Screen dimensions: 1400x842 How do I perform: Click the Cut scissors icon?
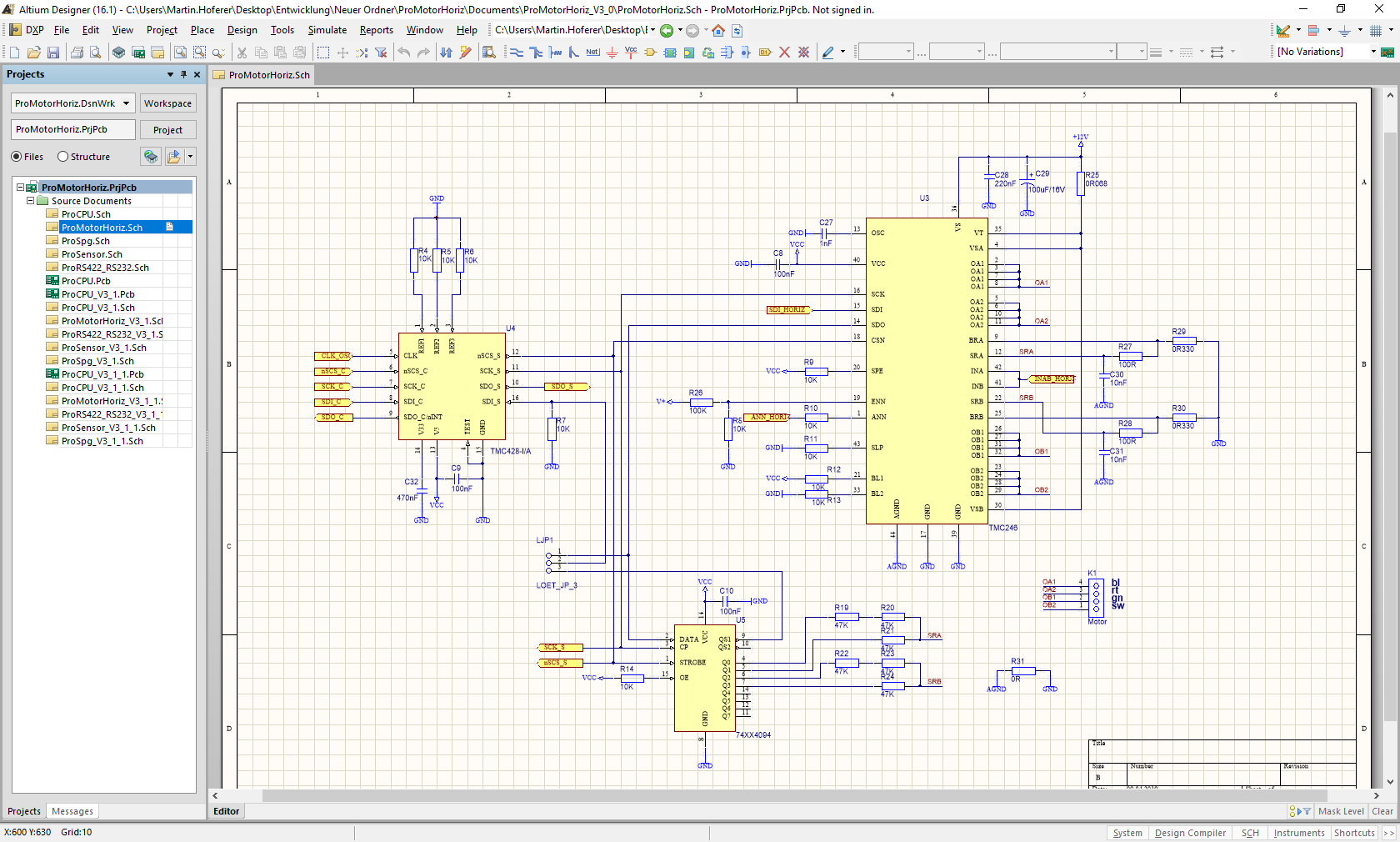[x=242, y=53]
